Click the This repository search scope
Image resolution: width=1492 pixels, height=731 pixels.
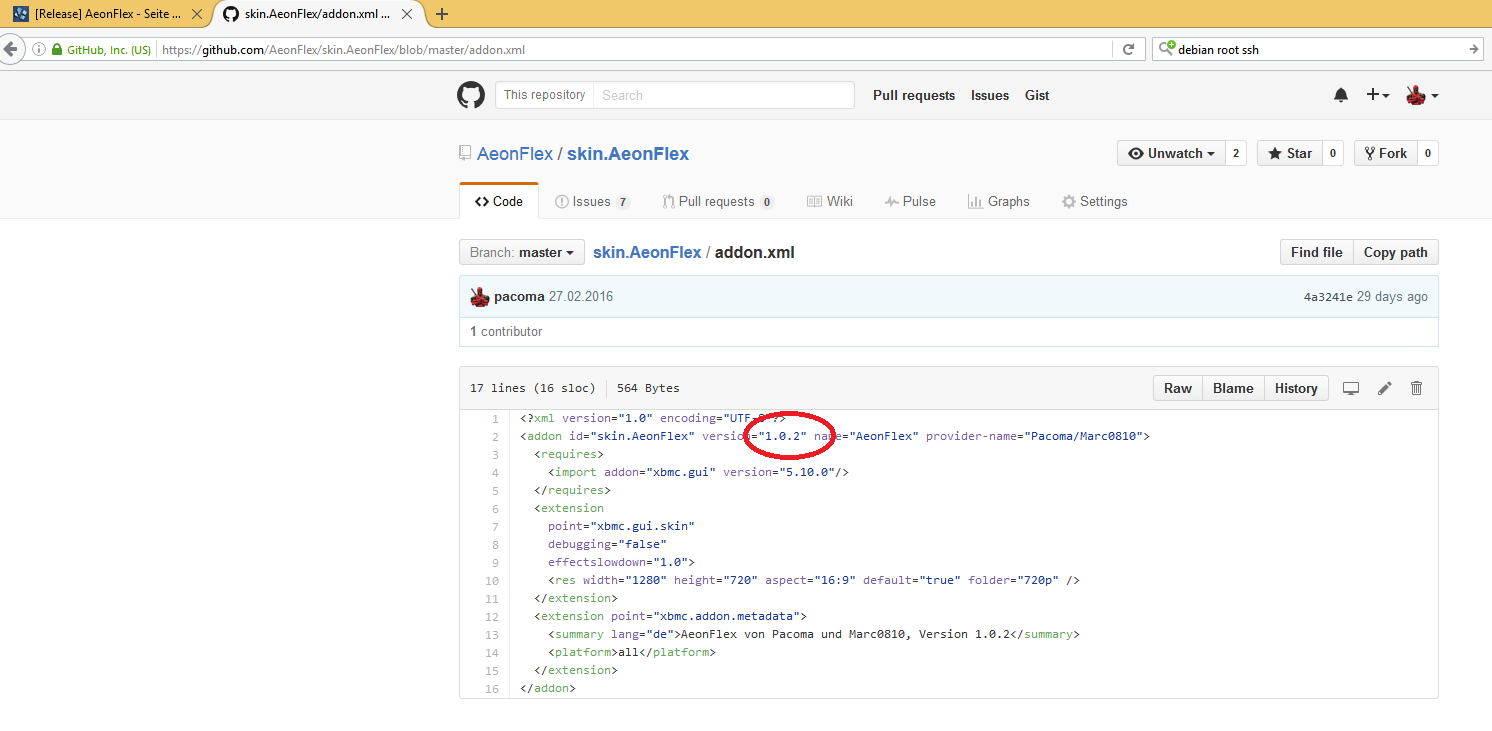click(544, 95)
